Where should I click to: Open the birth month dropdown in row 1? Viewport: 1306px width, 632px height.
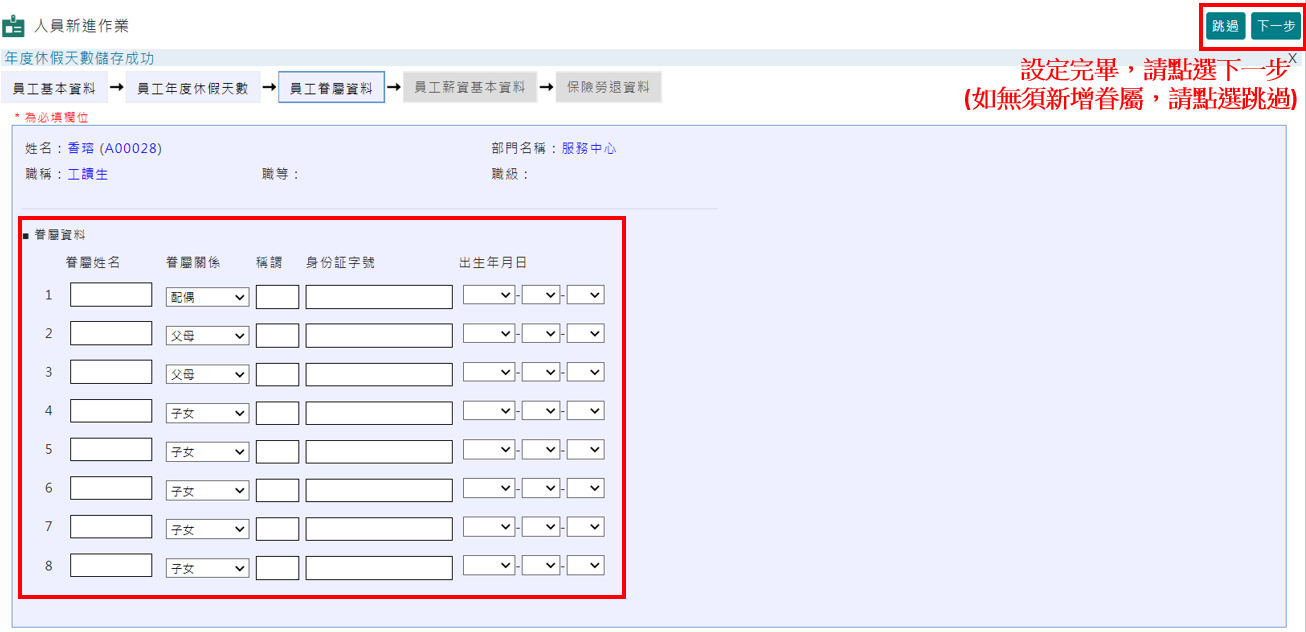tap(540, 294)
